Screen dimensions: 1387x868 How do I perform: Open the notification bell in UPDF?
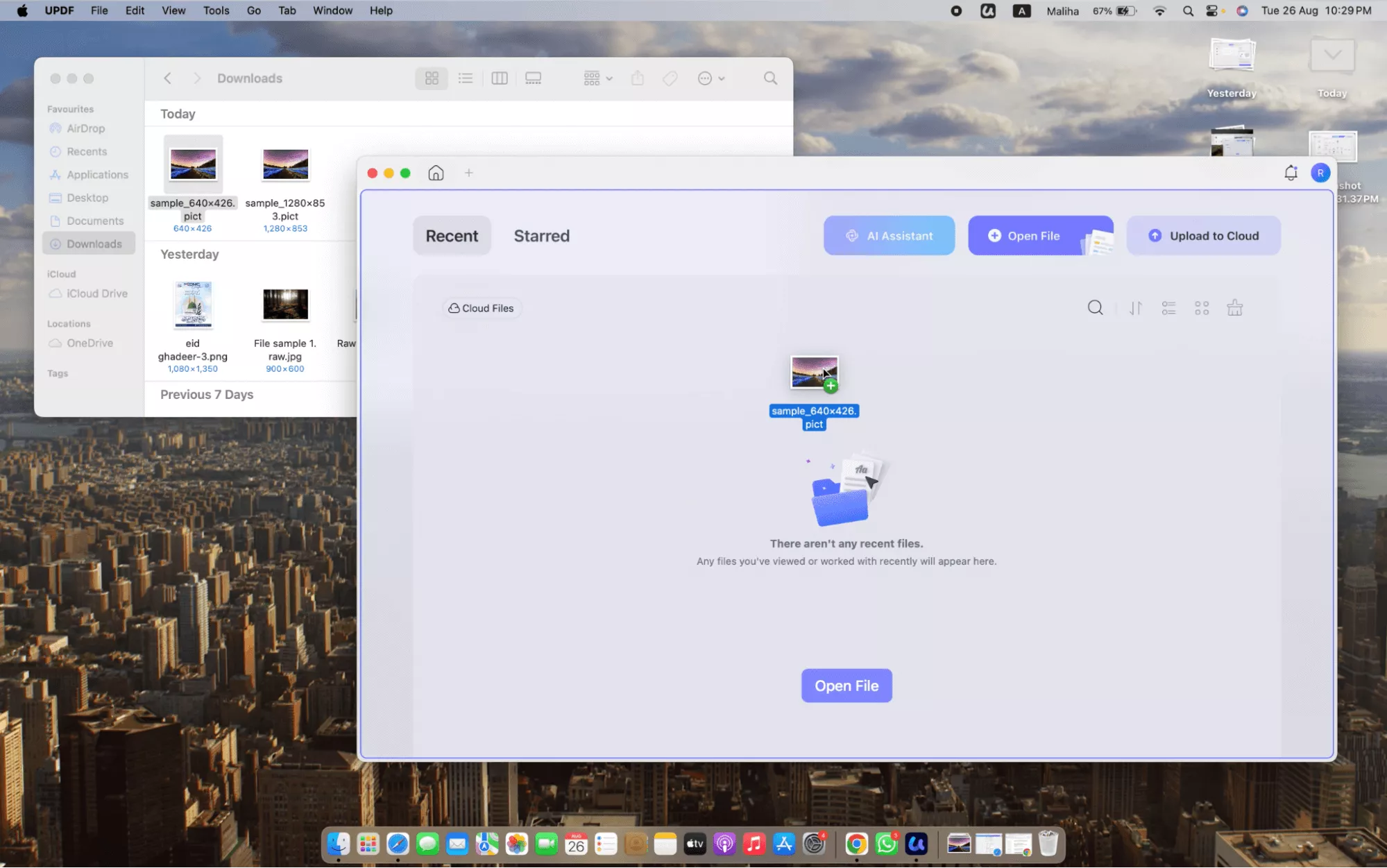tap(1291, 173)
